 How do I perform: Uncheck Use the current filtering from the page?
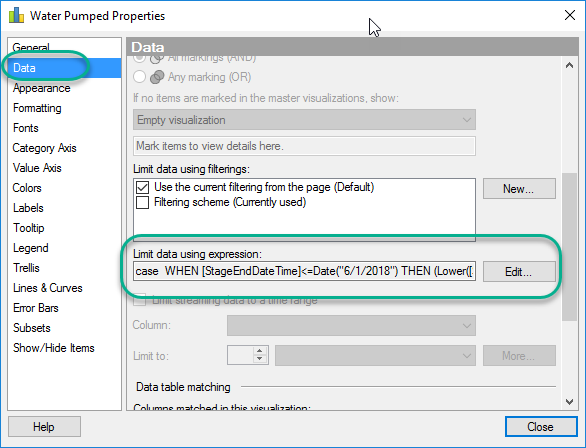(x=142, y=187)
